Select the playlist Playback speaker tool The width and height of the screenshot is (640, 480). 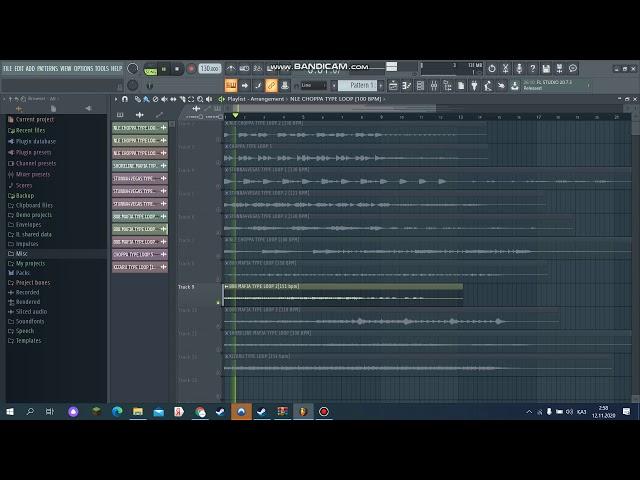(x=209, y=99)
